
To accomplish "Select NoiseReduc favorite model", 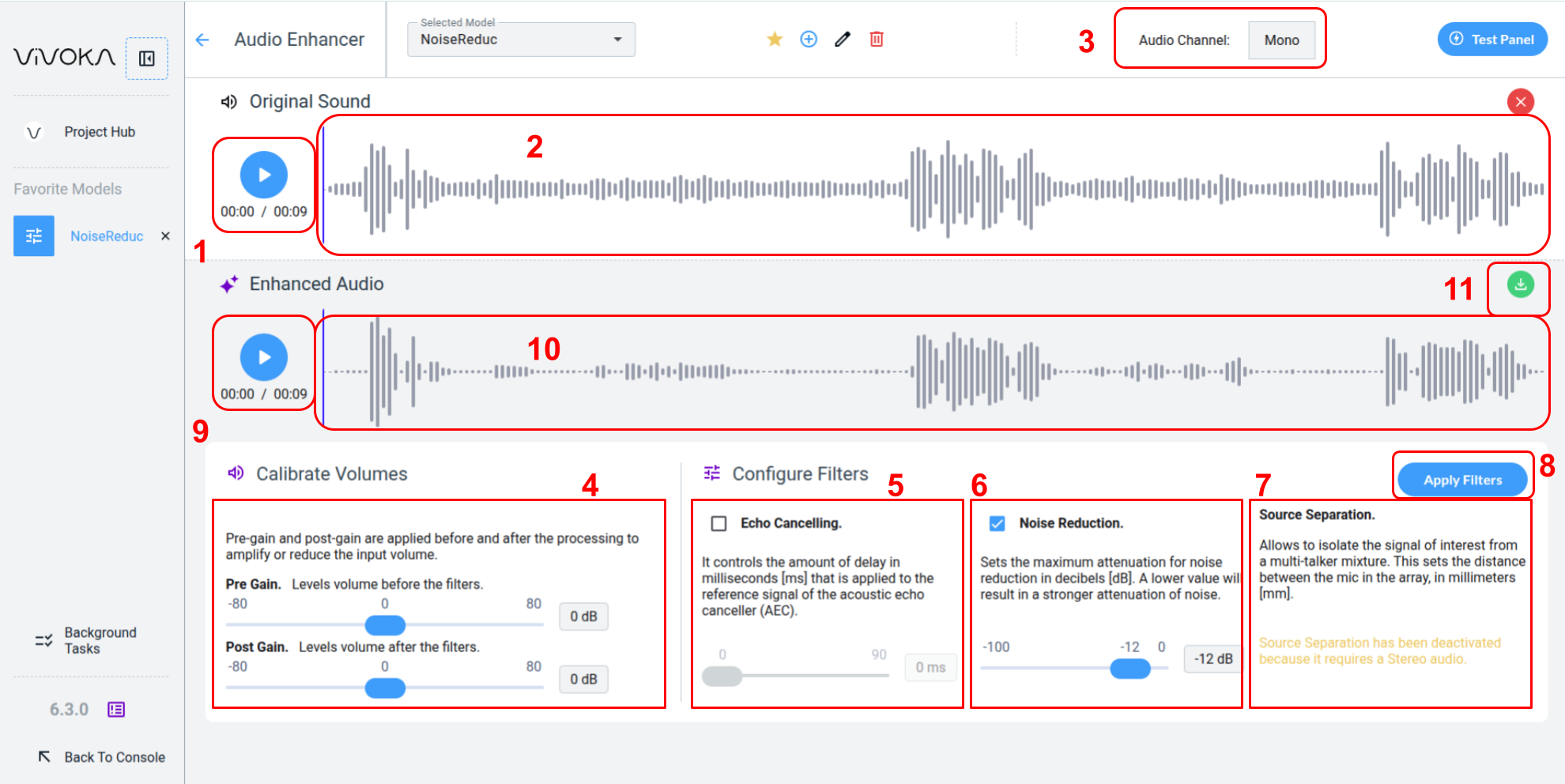I will pos(107,236).
